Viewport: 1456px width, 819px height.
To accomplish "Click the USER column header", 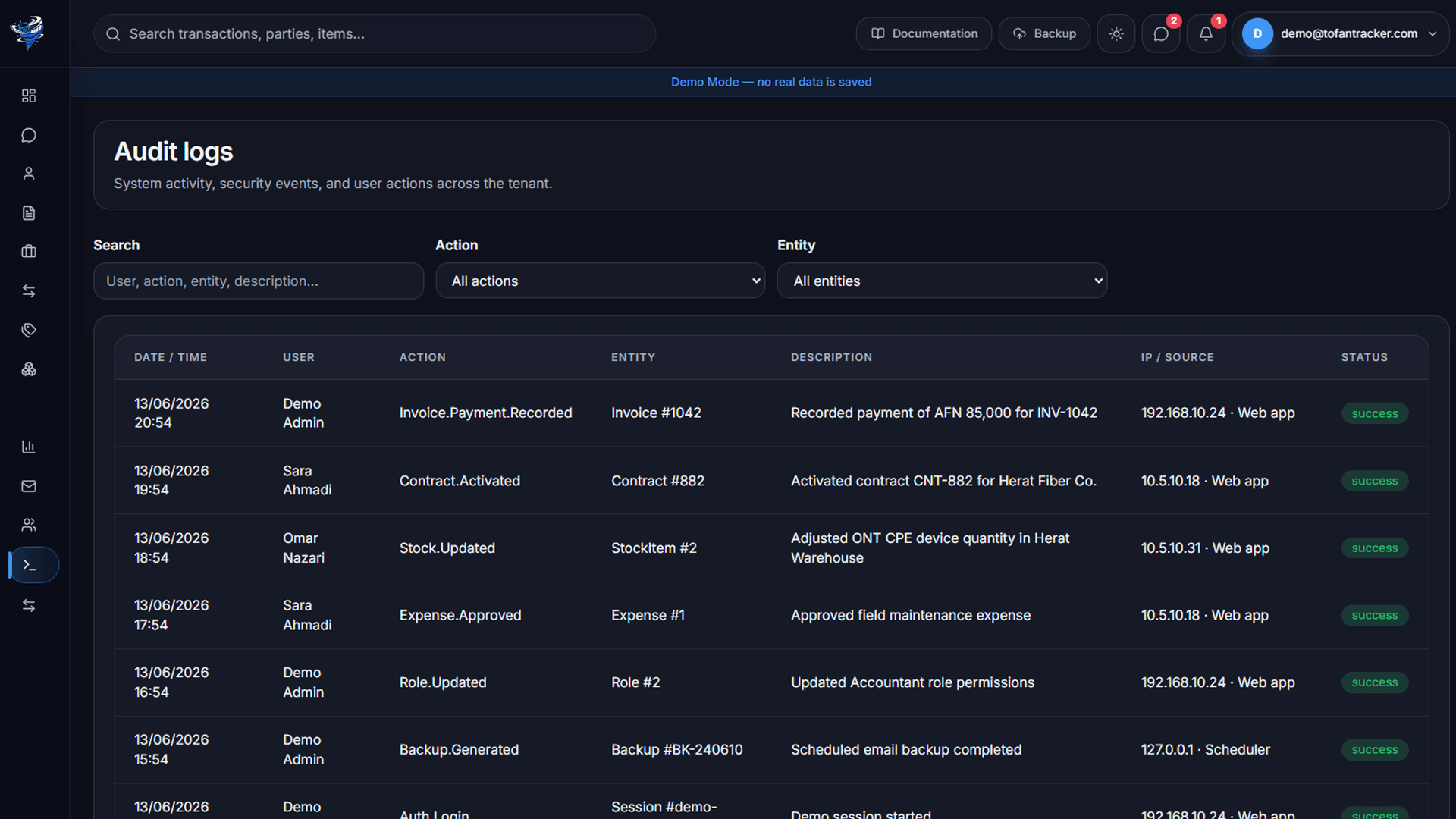I will (x=299, y=357).
